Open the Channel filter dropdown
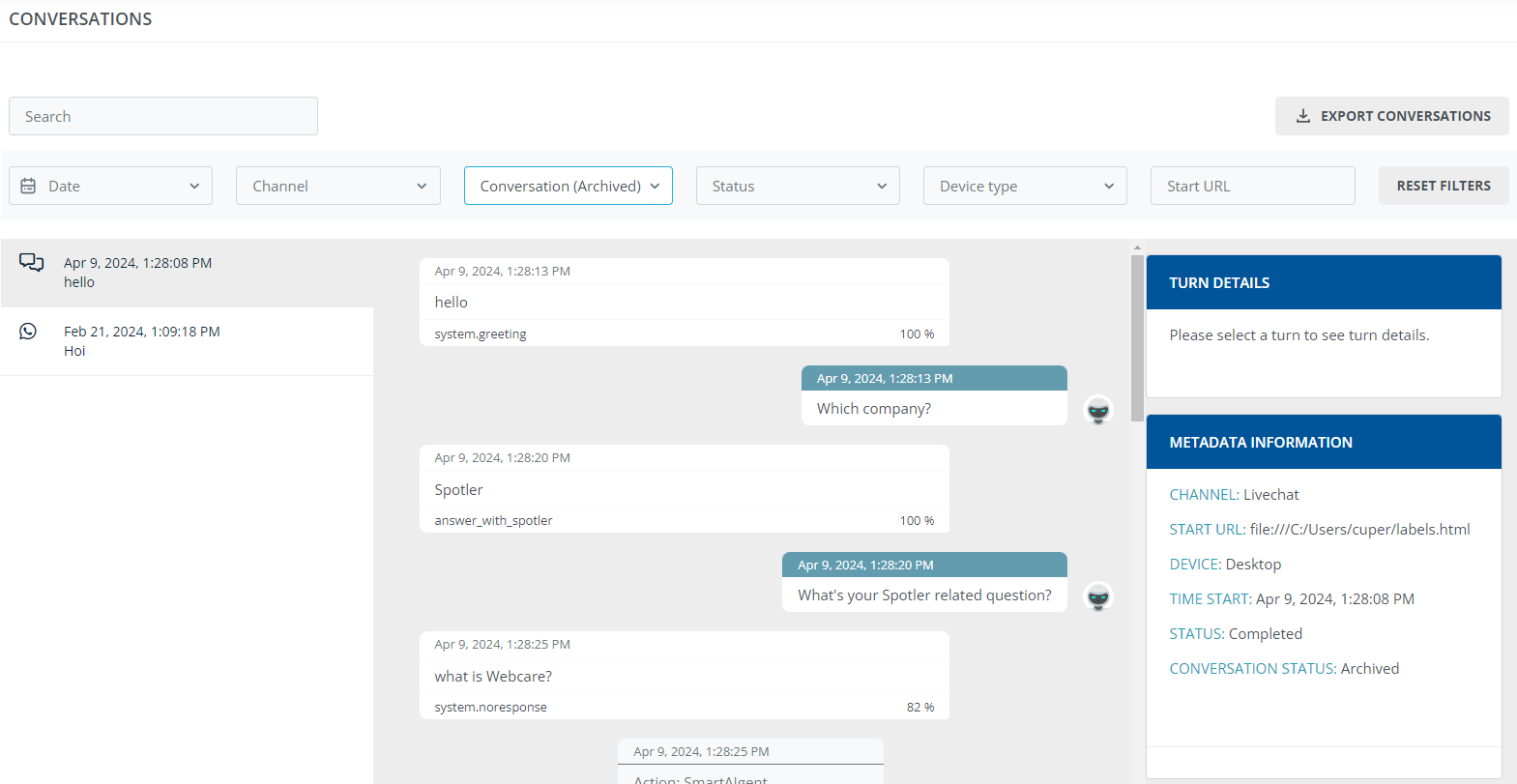The image size is (1517, 784). [x=338, y=186]
